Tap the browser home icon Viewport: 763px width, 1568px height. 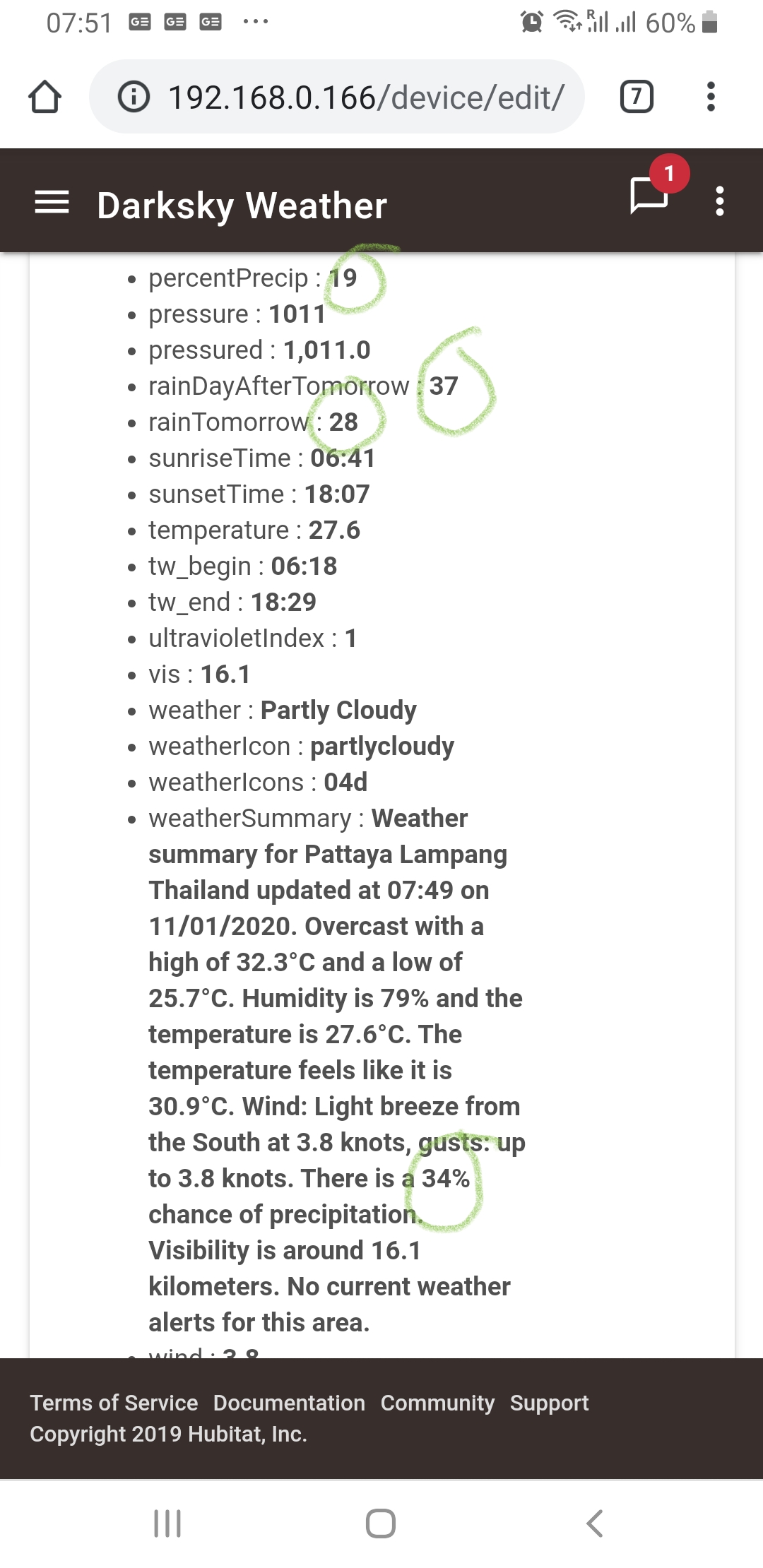(45, 97)
